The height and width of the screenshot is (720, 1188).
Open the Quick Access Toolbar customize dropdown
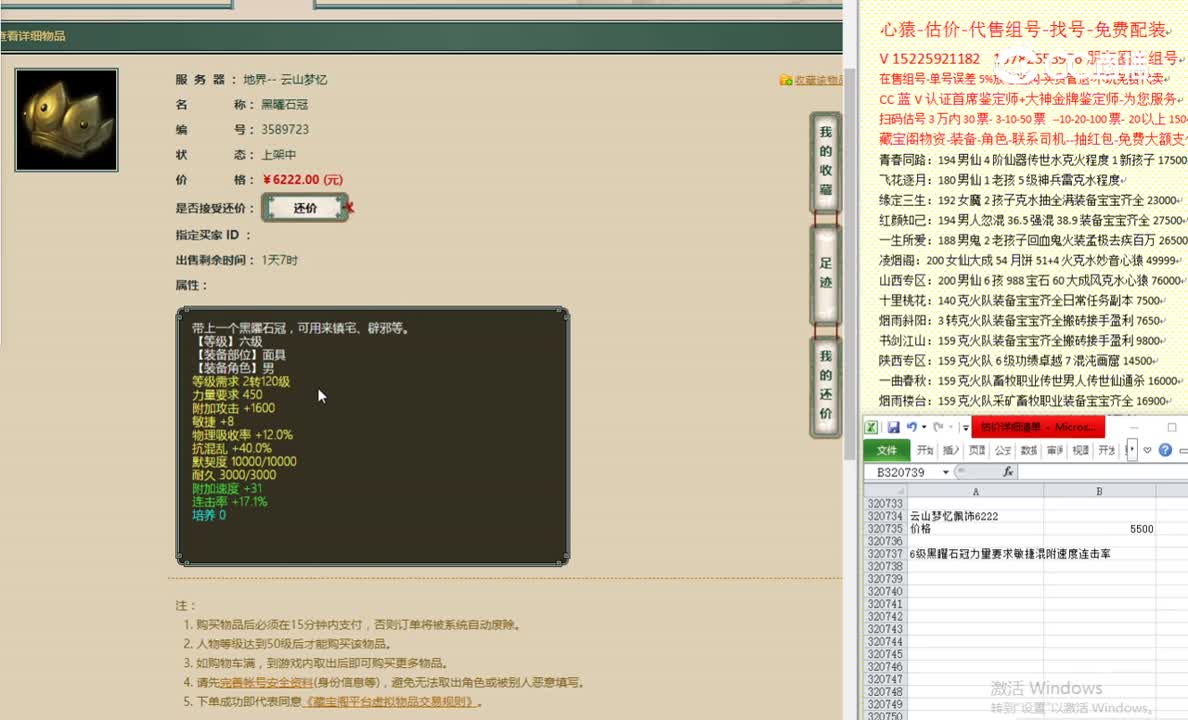(x=965, y=427)
